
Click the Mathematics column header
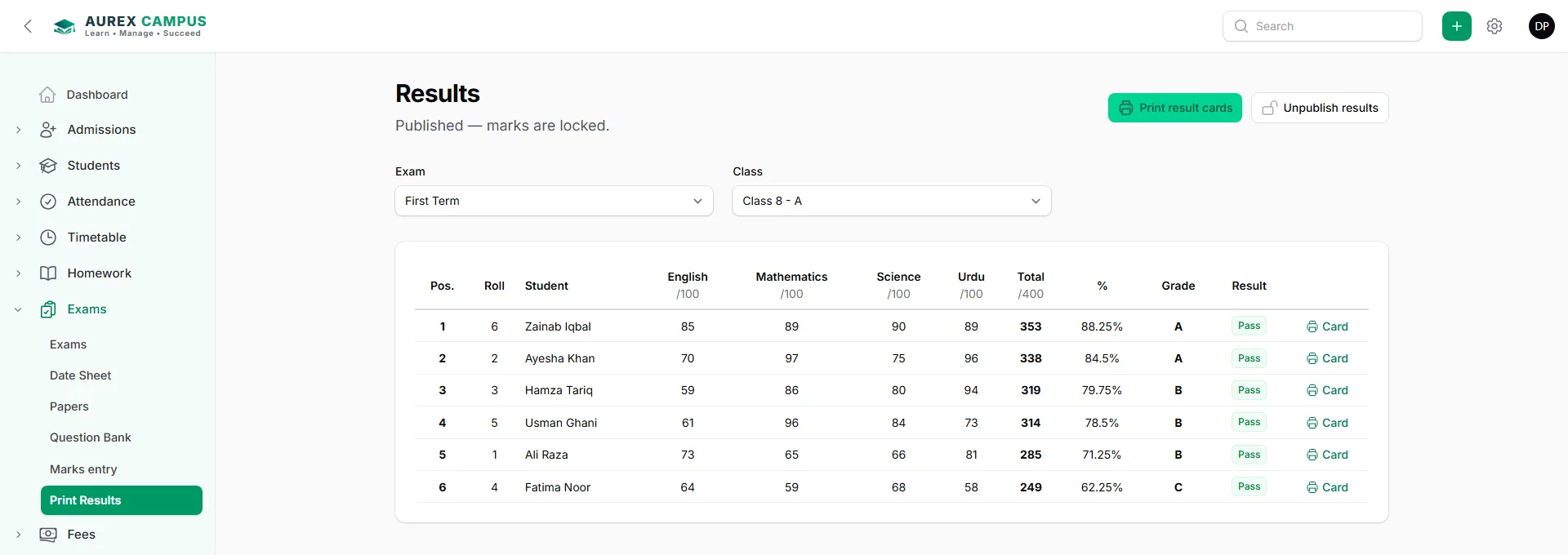791,285
